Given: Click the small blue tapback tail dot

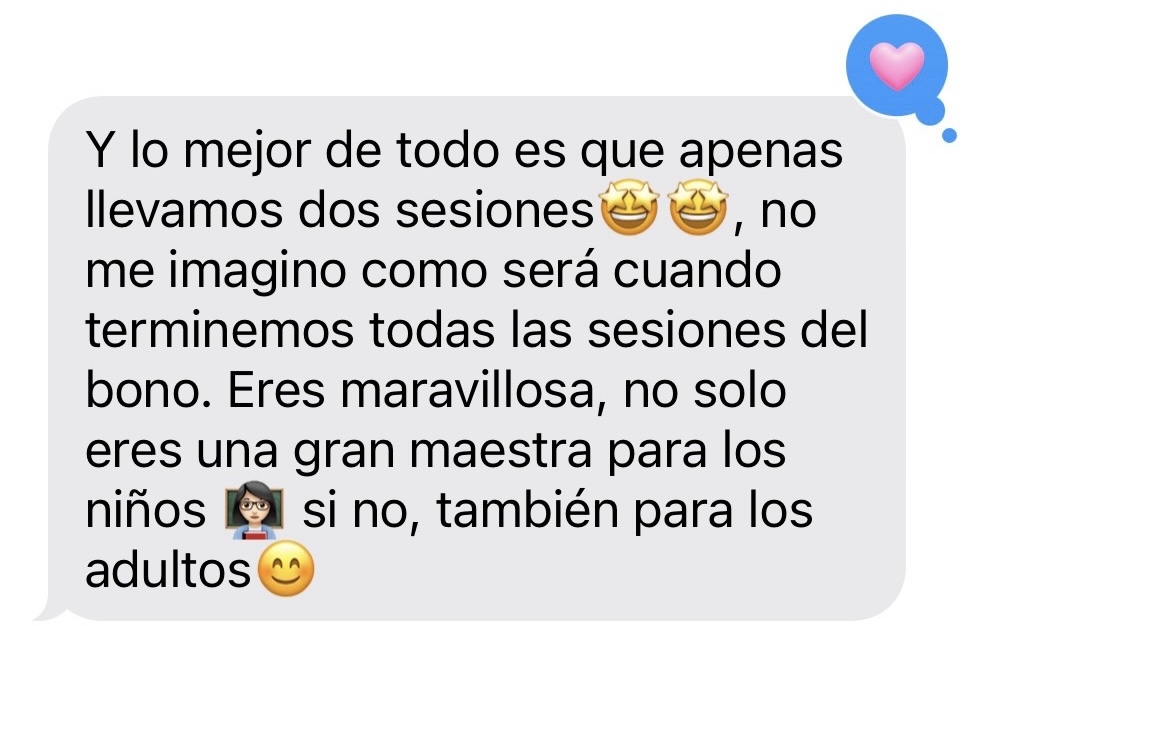Looking at the screenshot, I should tap(949, 136).
